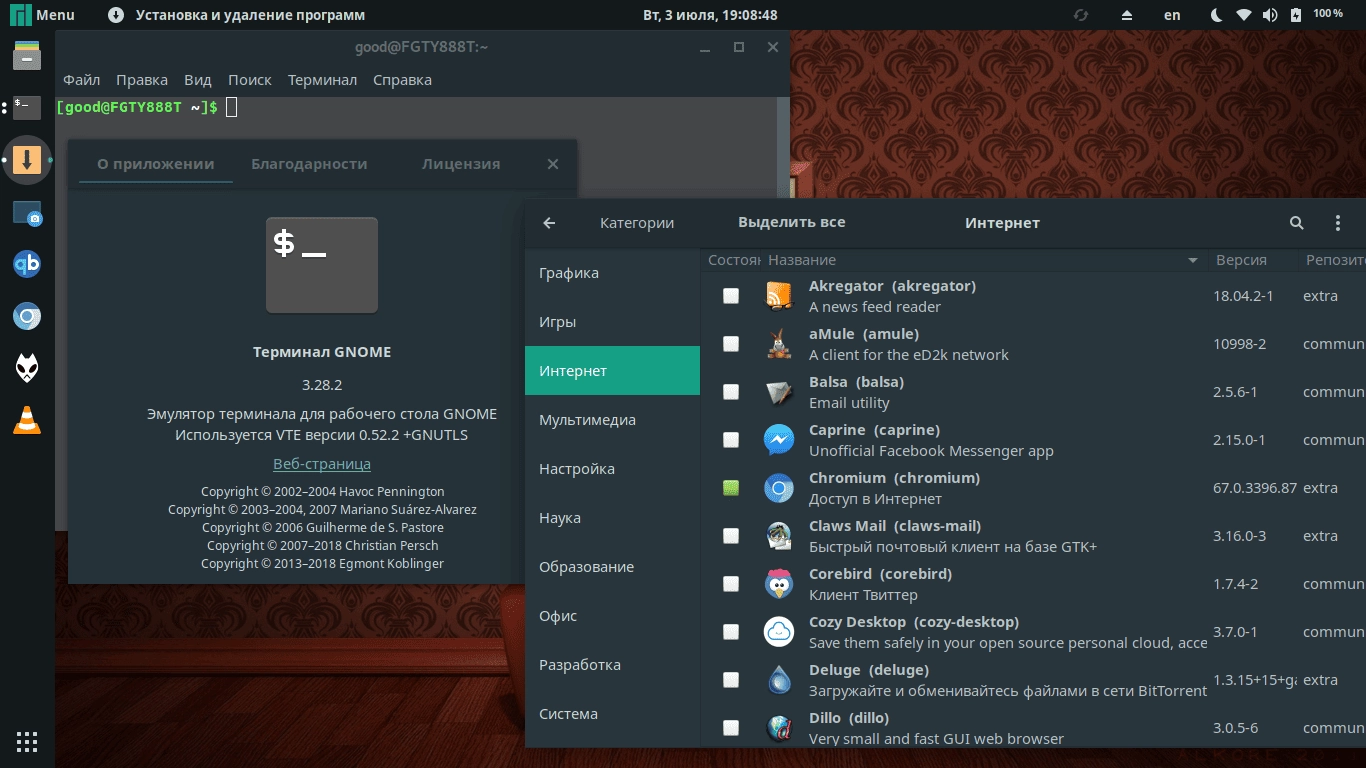Open the Поиск menu in terminal
Image resolution: width=1366 pixels, height=768 pixels.
pos(250,80)
